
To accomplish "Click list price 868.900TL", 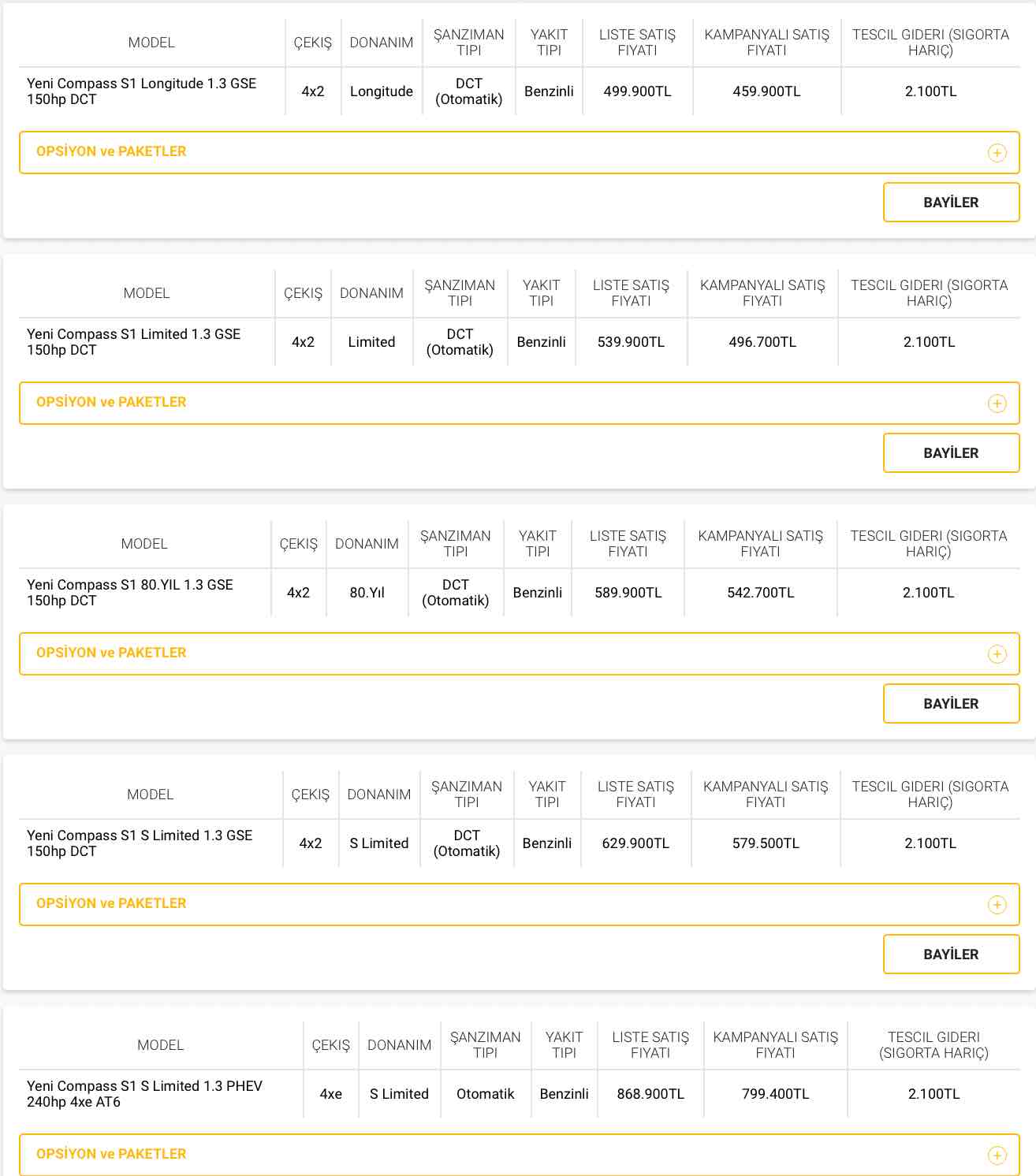I will coord(650,1094).
